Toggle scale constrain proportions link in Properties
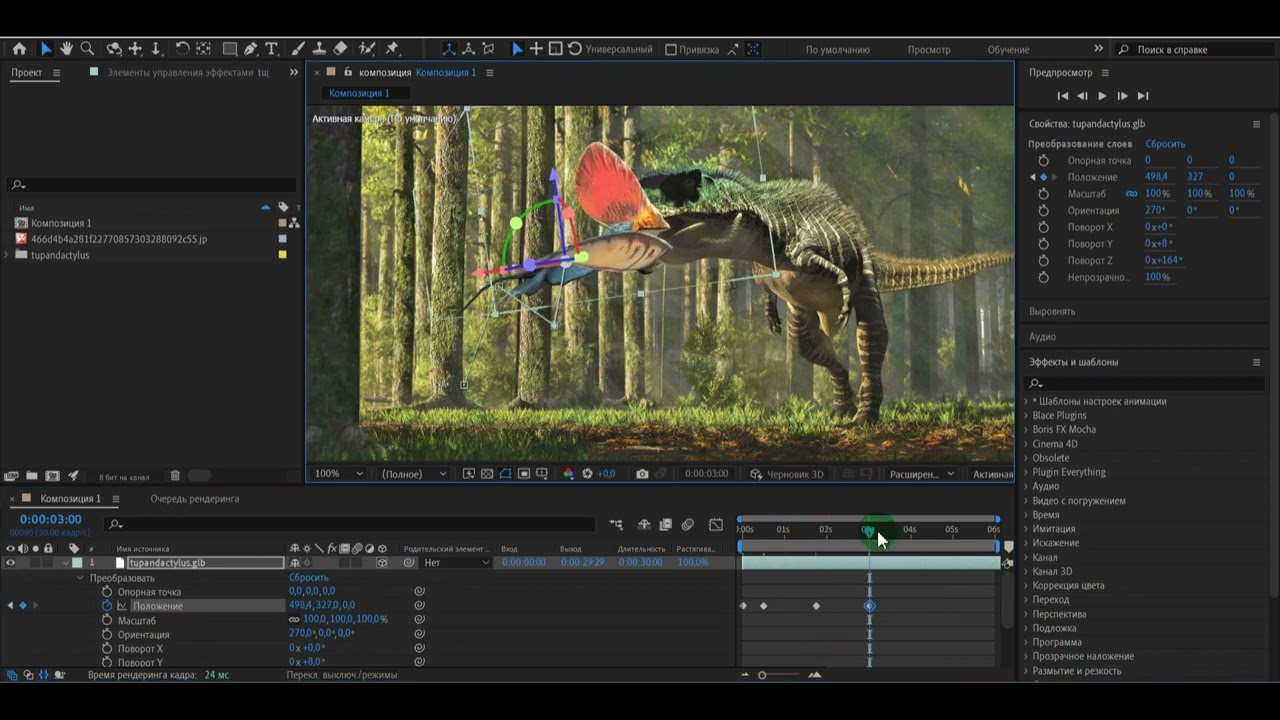The image size is (1280, 720). [1131, 194]
